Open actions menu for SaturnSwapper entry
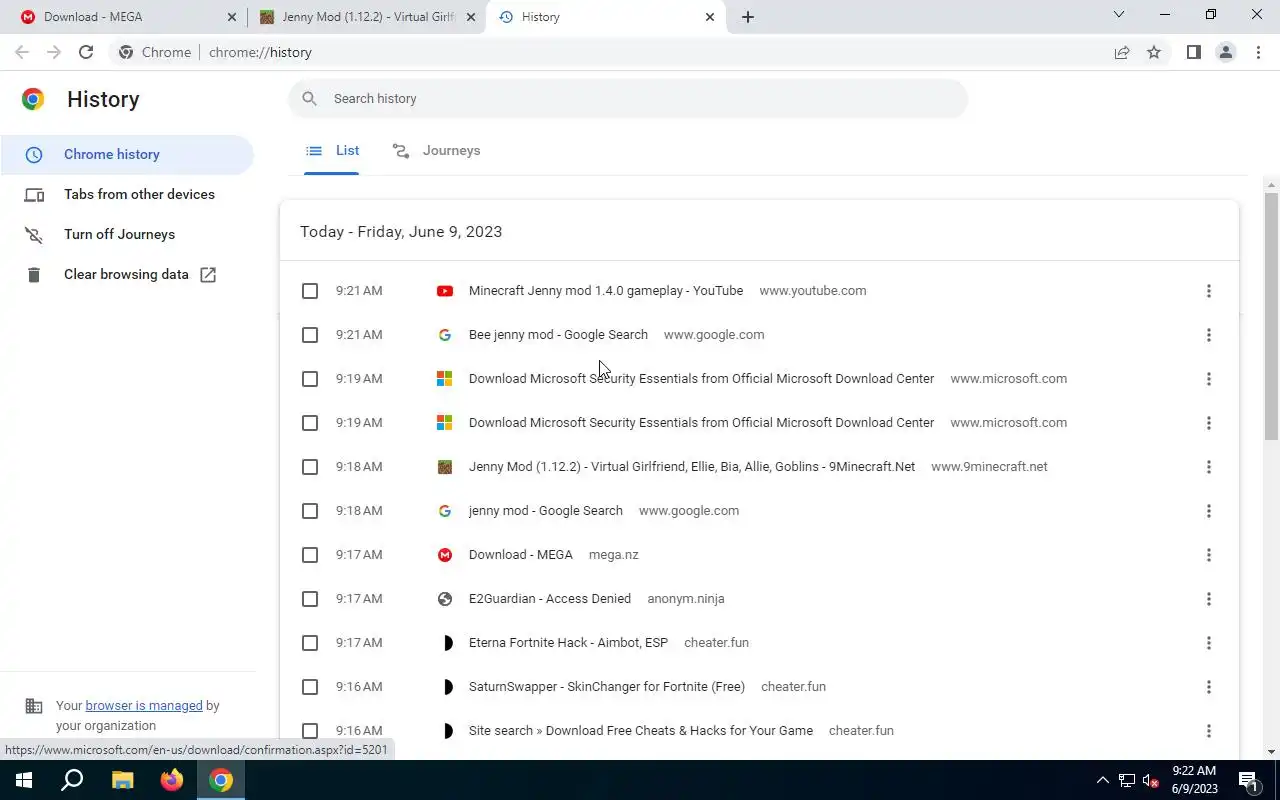This screenshot has height=800, width=1280. coord(1208,687)
